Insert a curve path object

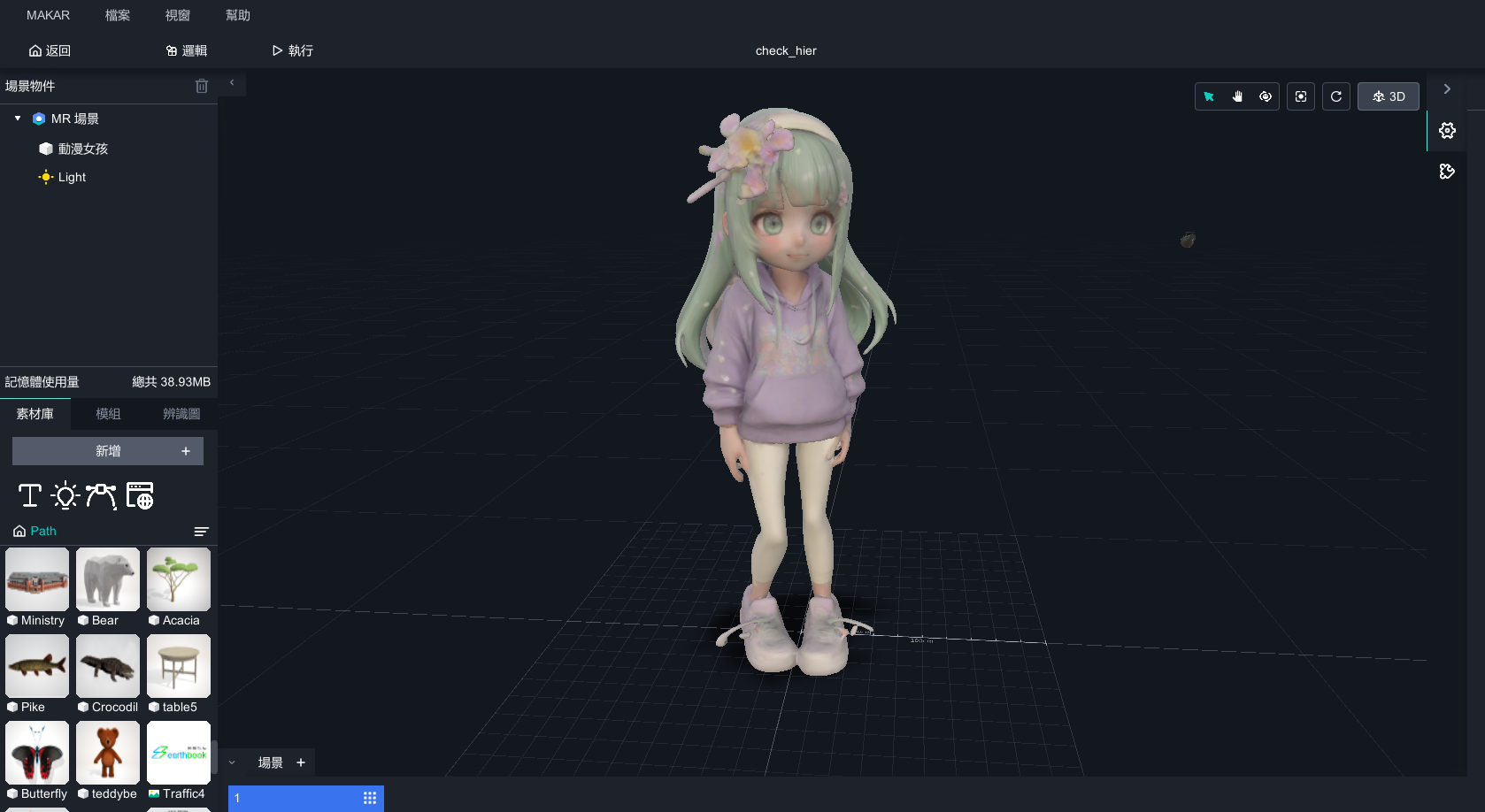pos(101,495)
